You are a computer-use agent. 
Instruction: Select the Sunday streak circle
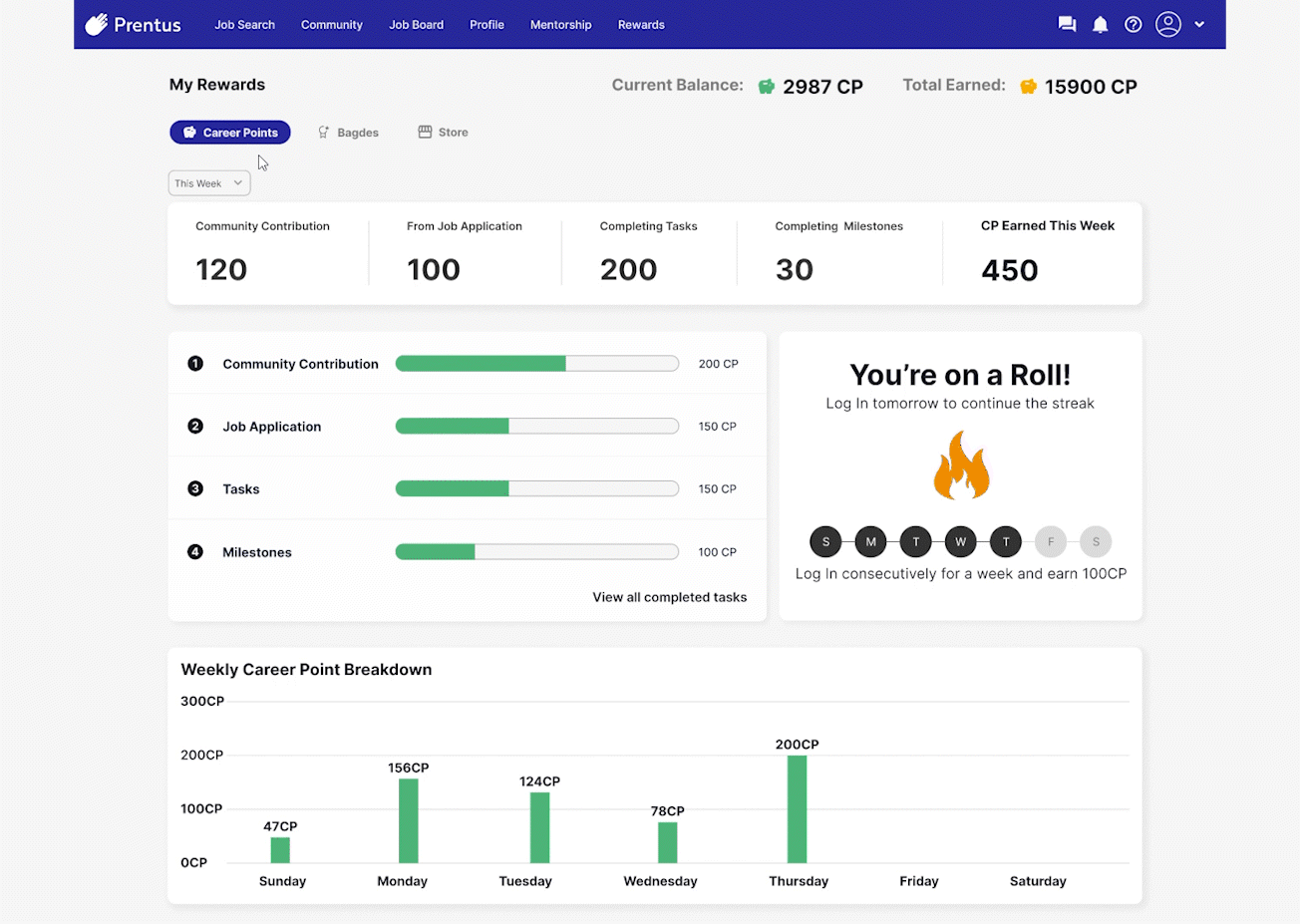tap(825, 542)
